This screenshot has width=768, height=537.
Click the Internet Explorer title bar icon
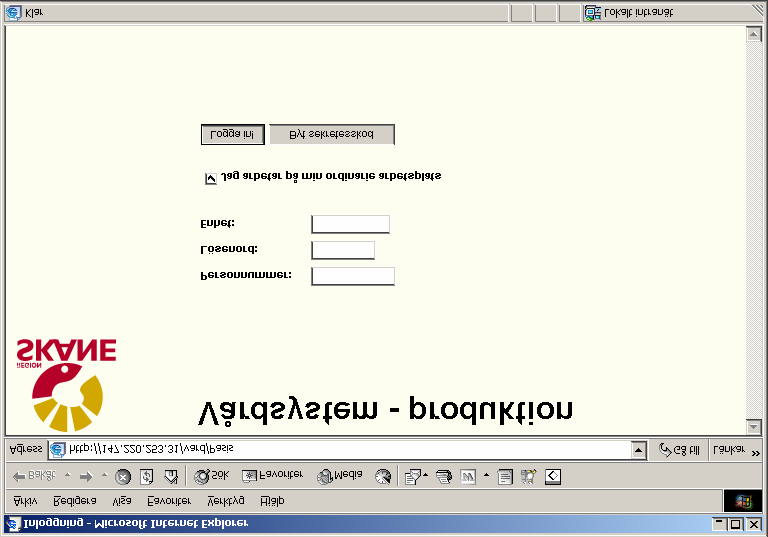tap(13, 524)
